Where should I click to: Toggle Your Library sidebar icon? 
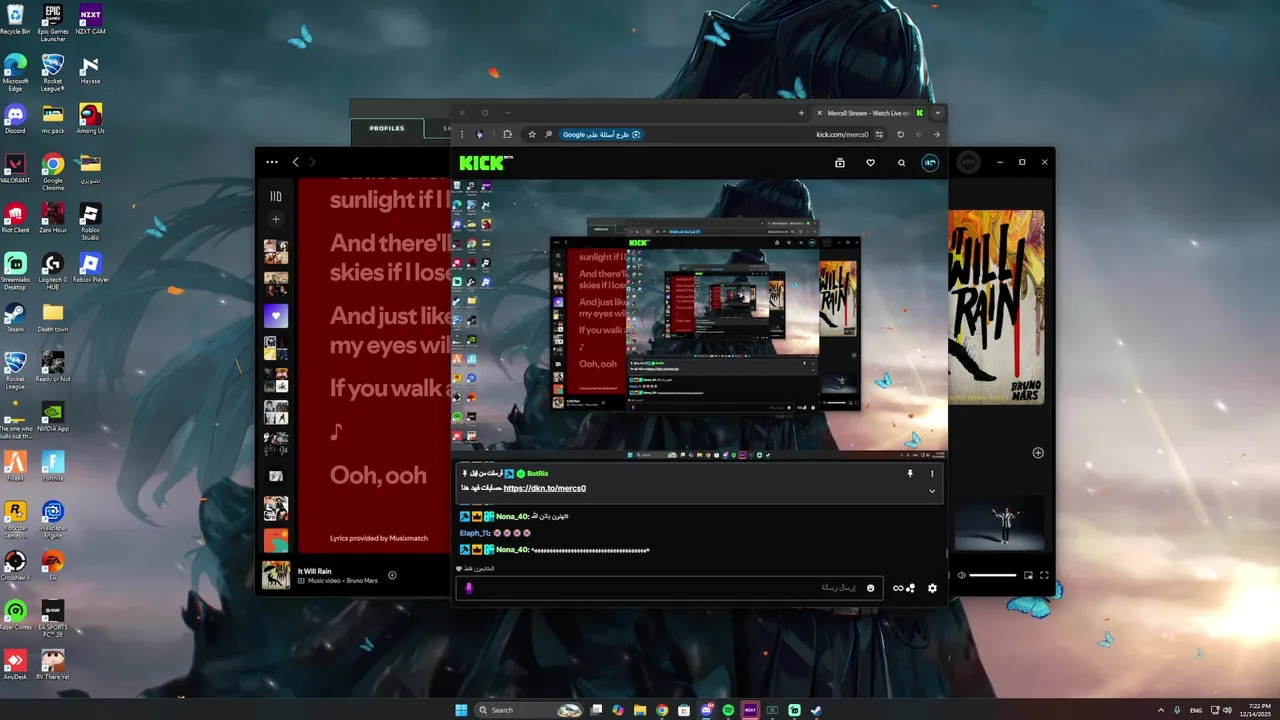[276, 196]
